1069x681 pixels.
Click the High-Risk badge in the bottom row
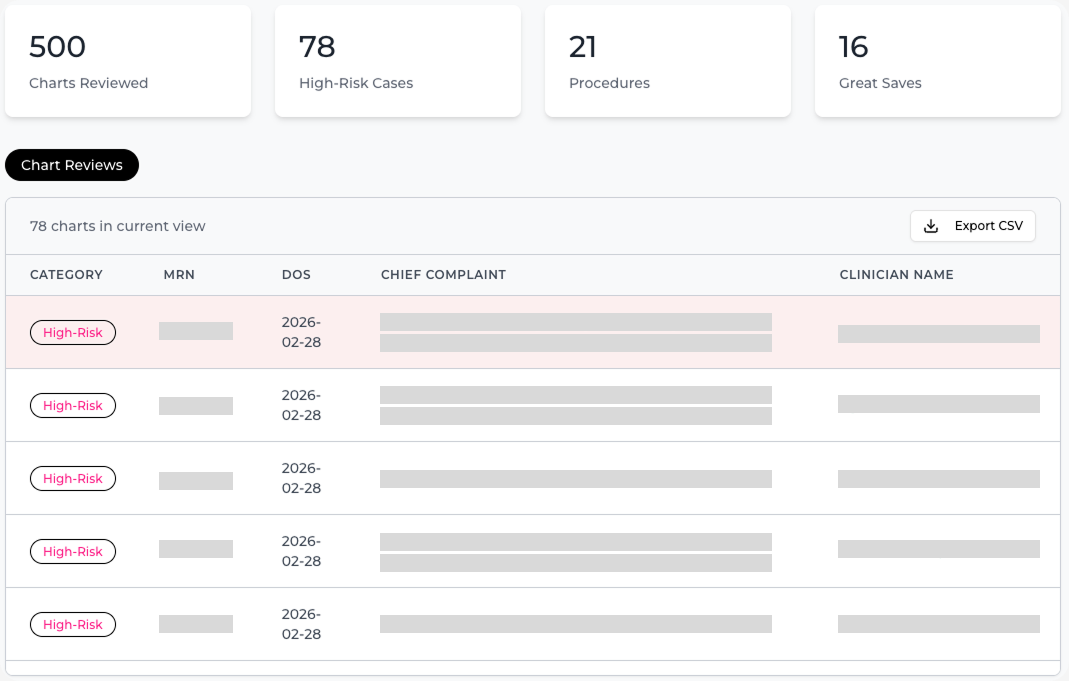(72, 624)
